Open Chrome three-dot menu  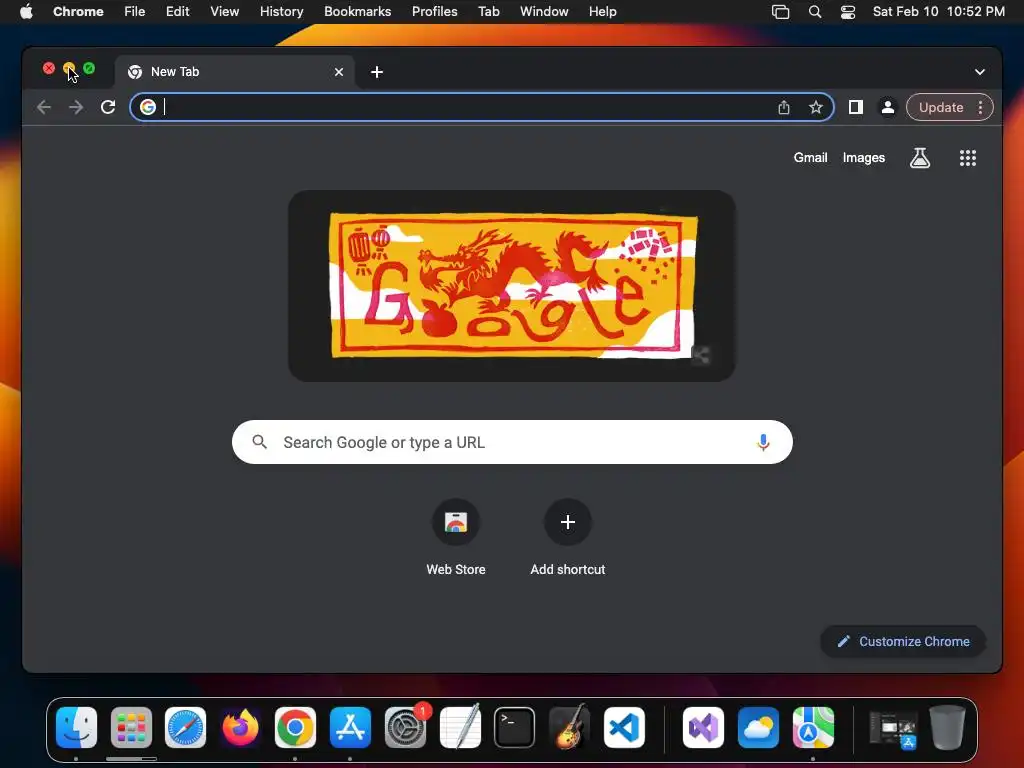point(980,107)
